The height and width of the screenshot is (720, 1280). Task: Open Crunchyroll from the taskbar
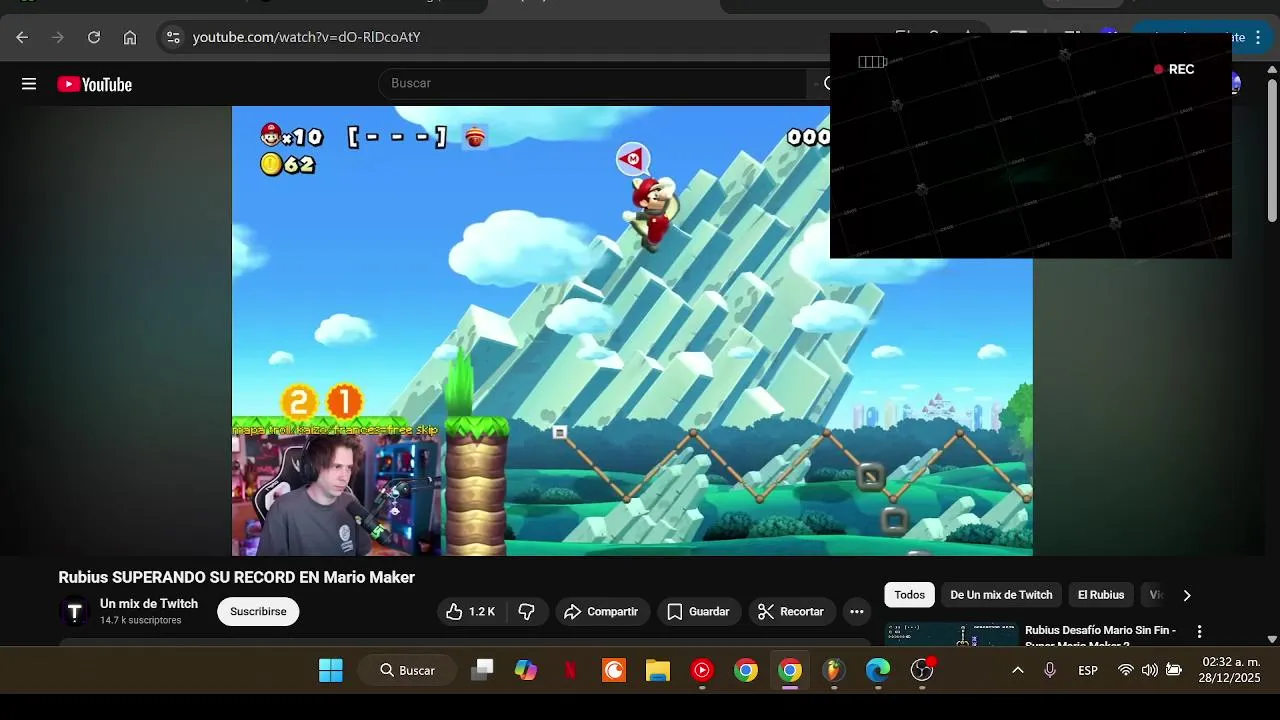point(614,670)
